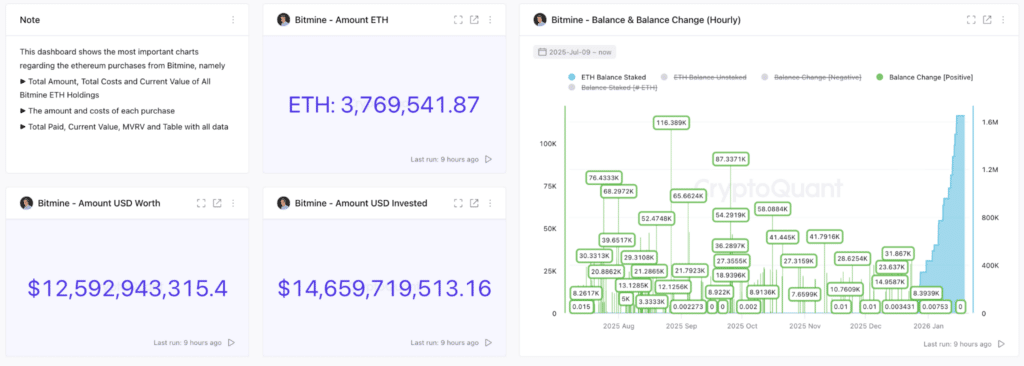Expand Bitmine - Amount ETH card to fullscreen
The width and height of the screenshot is (1024, 366).
coord(458,20)
